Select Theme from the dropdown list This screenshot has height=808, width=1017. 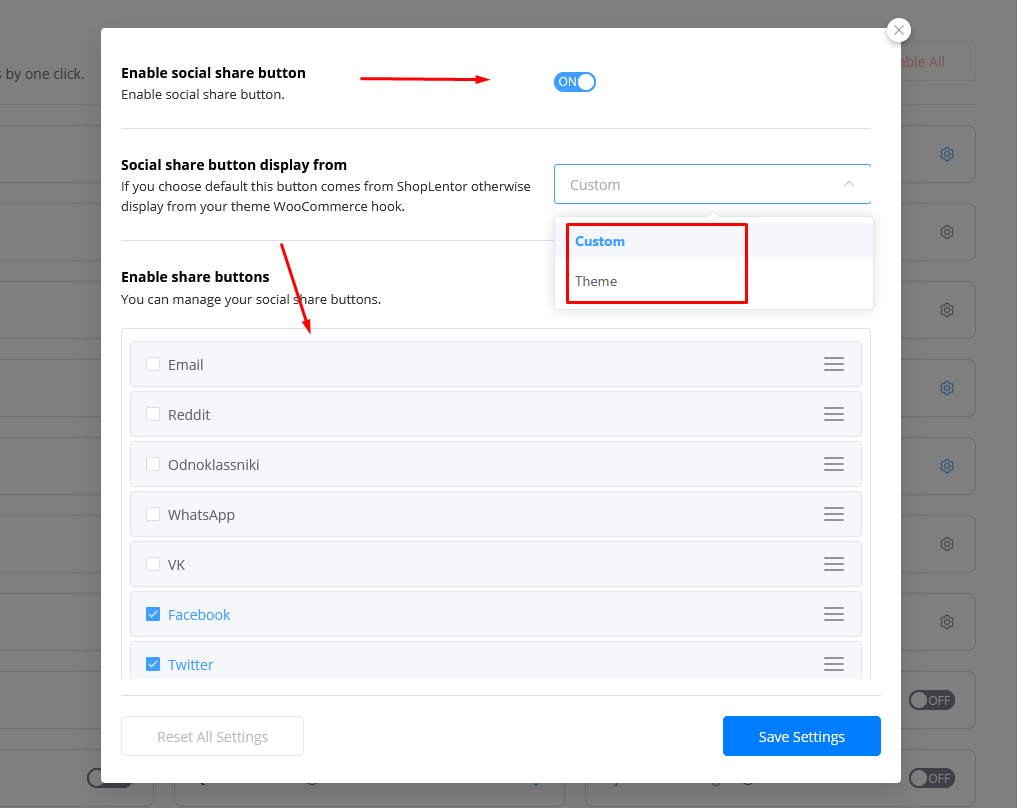(x=596, y=281)
